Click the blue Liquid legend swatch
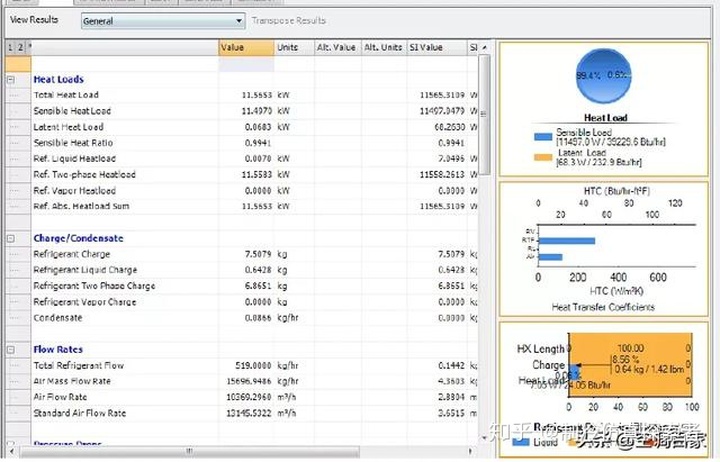The height and width of the screenshot is (462, 720). coord(520,442)
